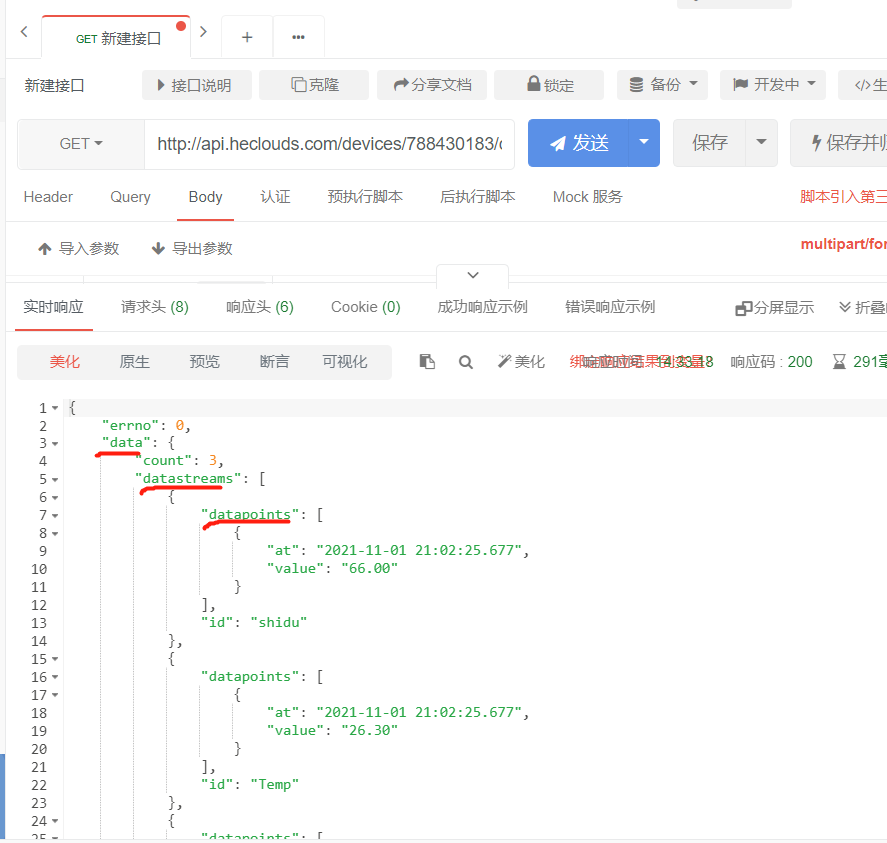Select the 可视化 visualize mode
Image resolution: width=887 pixels, height=843 pixels.
(345, 362)
